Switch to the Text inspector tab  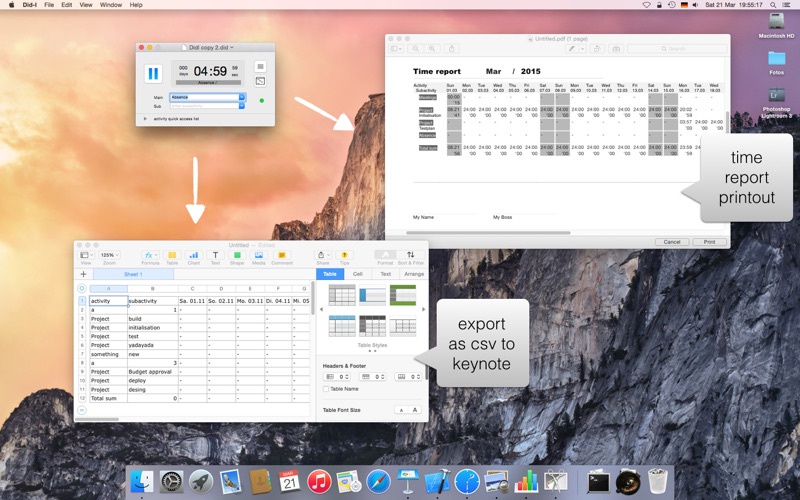click(386, 274)
